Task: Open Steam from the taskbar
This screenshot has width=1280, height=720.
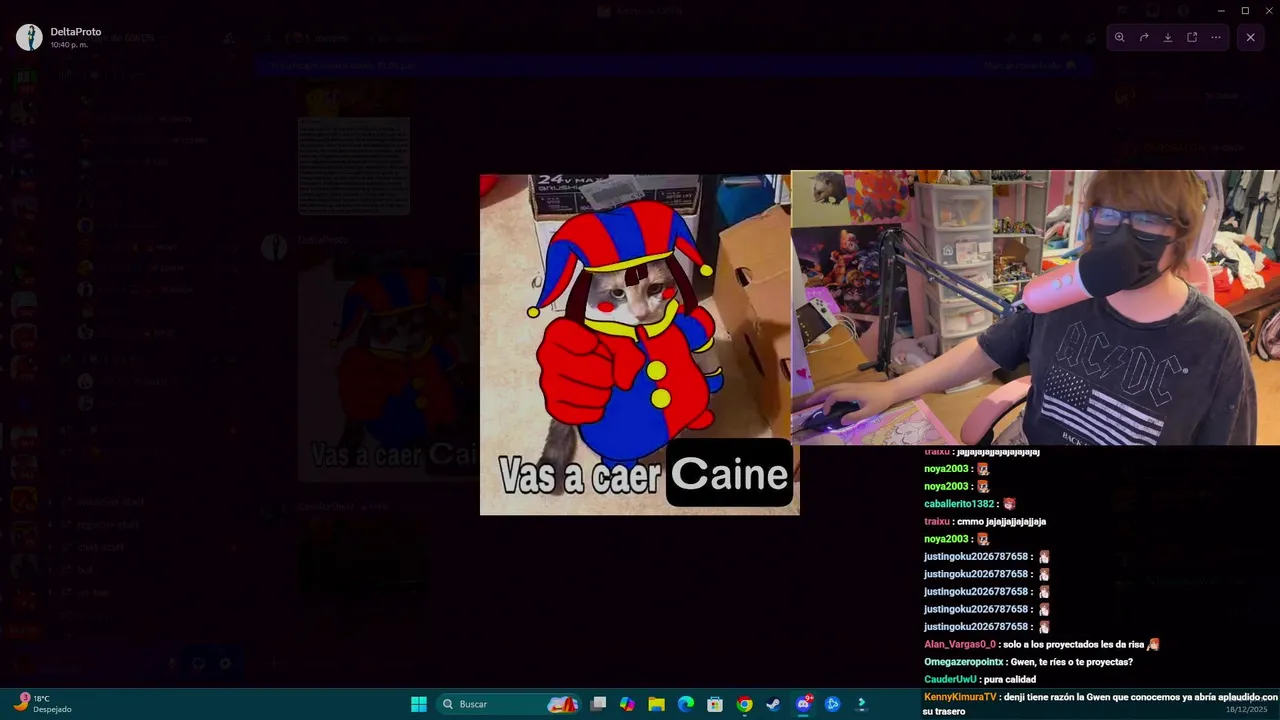Action: pyautogui.click(x=773, y=704)
